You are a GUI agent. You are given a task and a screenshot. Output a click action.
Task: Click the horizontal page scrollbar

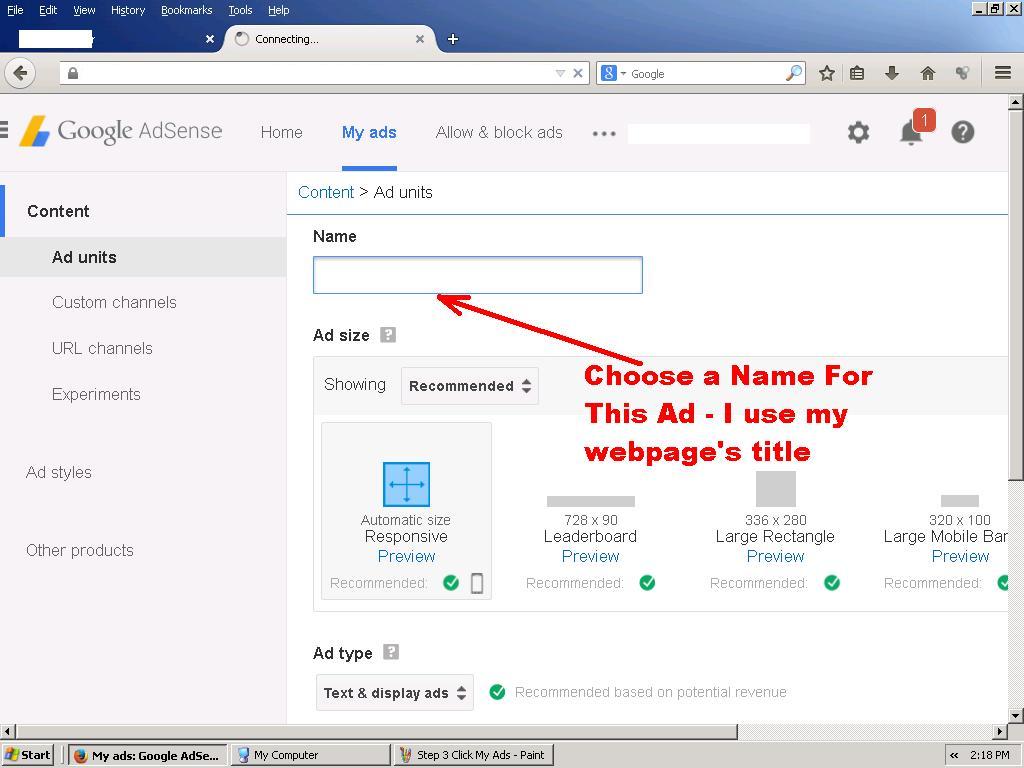pyautogui.click(x=376, y=731)
